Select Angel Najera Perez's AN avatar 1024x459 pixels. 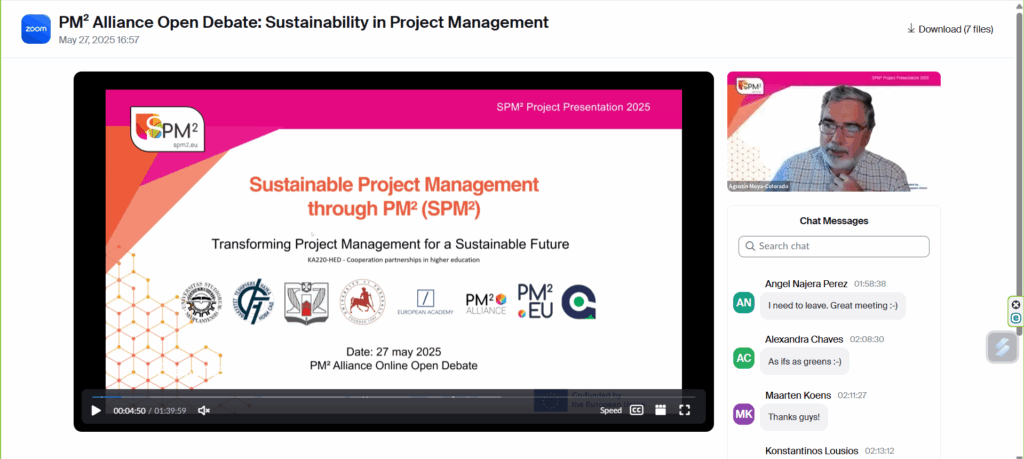pyautogui.click(x=743, y=302)
